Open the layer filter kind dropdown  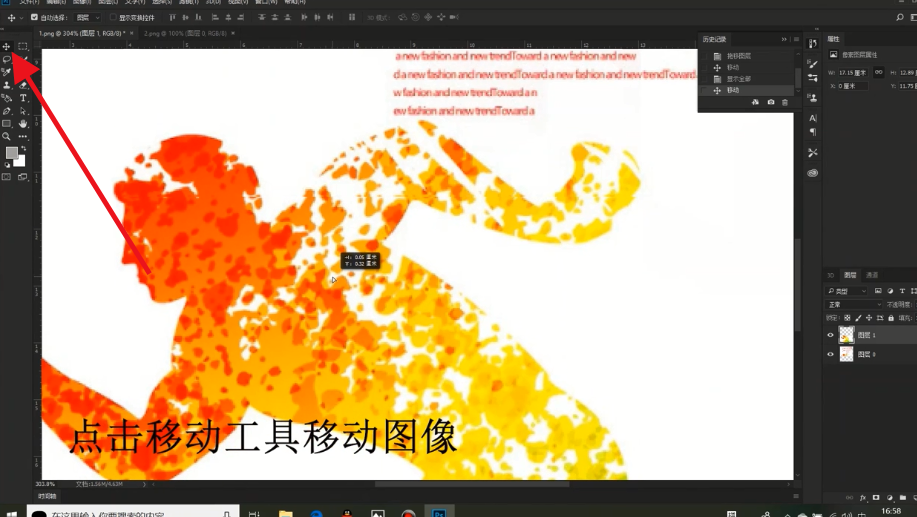(847, 291)
